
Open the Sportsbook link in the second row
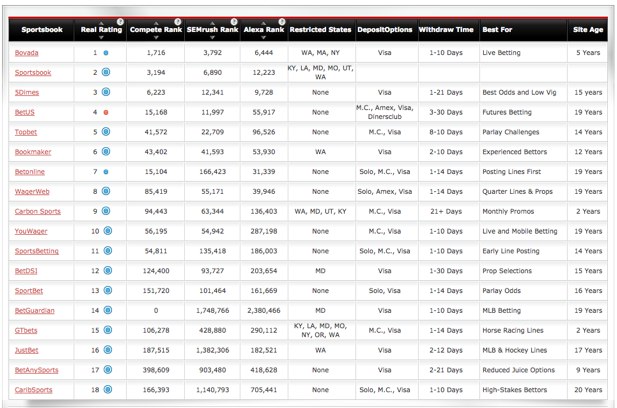pos(33,72)
